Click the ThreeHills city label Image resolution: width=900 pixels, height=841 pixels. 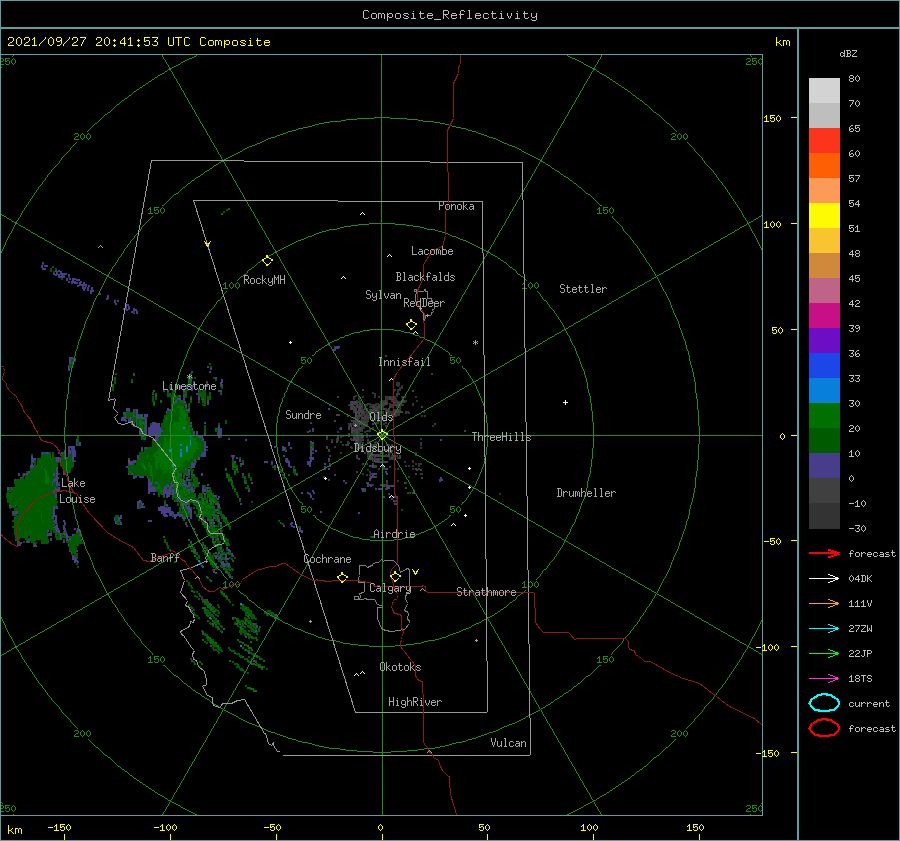coord(502,437)
